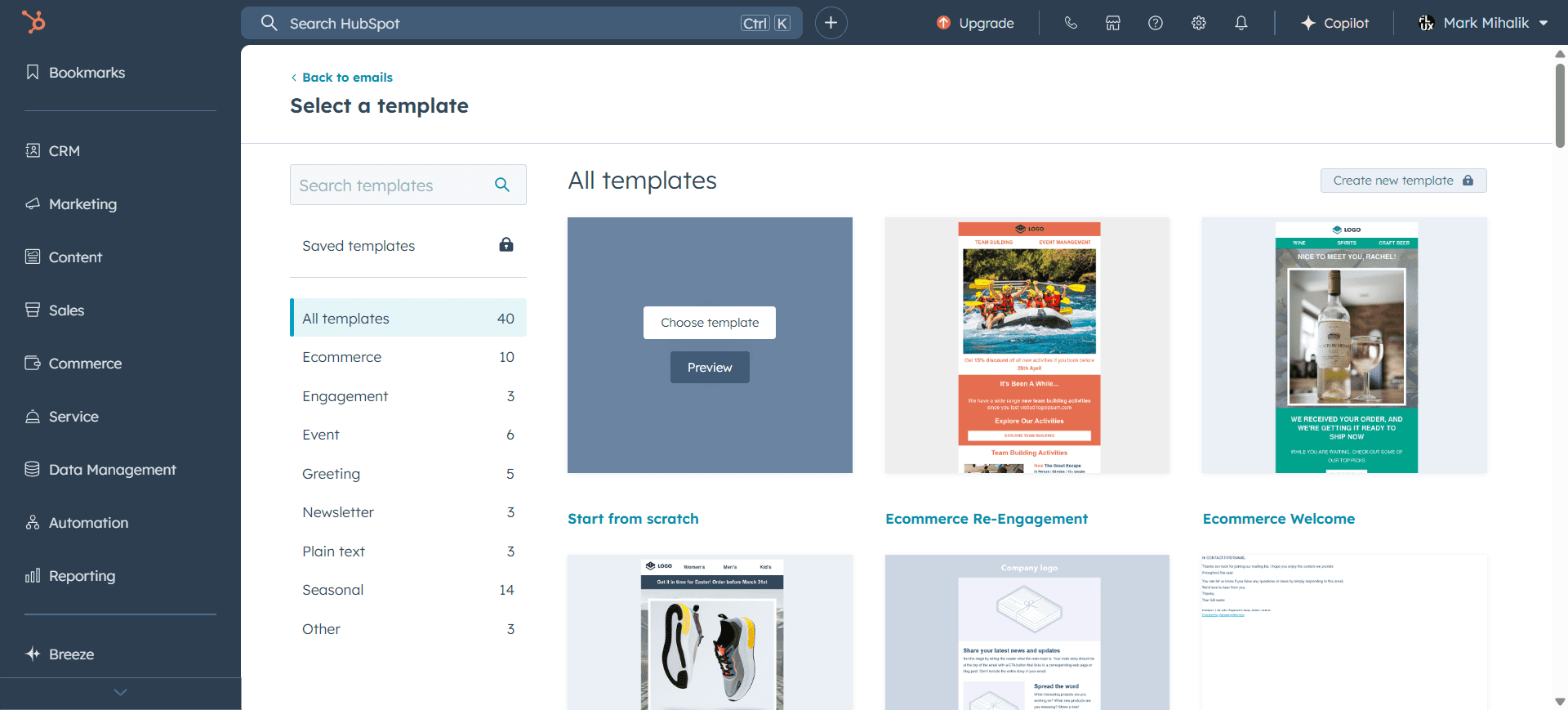1568x710 pixels.
Task: Click the Upgrade arrow icon
Action: [943, 23]
